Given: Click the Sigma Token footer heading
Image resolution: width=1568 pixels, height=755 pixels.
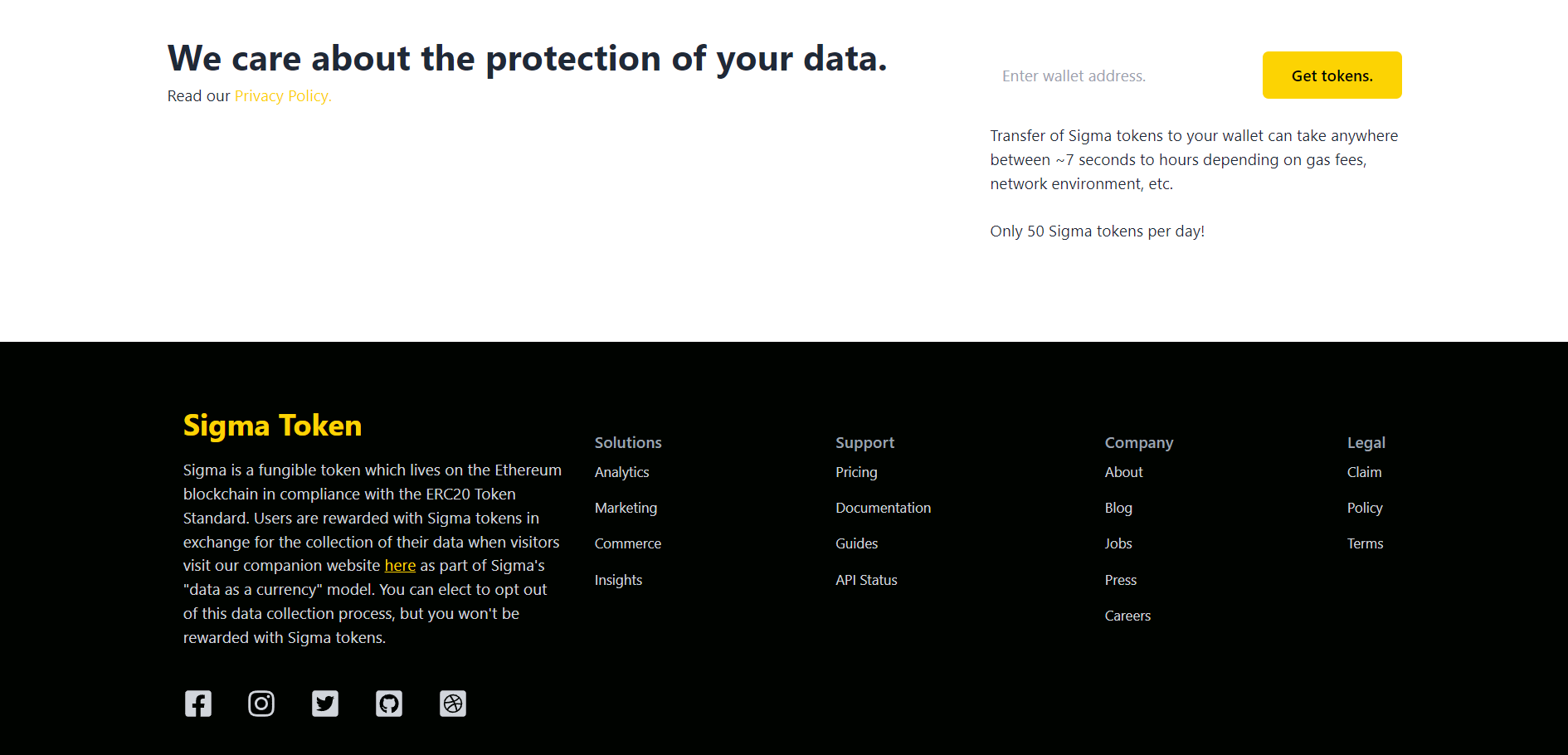Looking at the screenshot, I should tap(272, 425).
